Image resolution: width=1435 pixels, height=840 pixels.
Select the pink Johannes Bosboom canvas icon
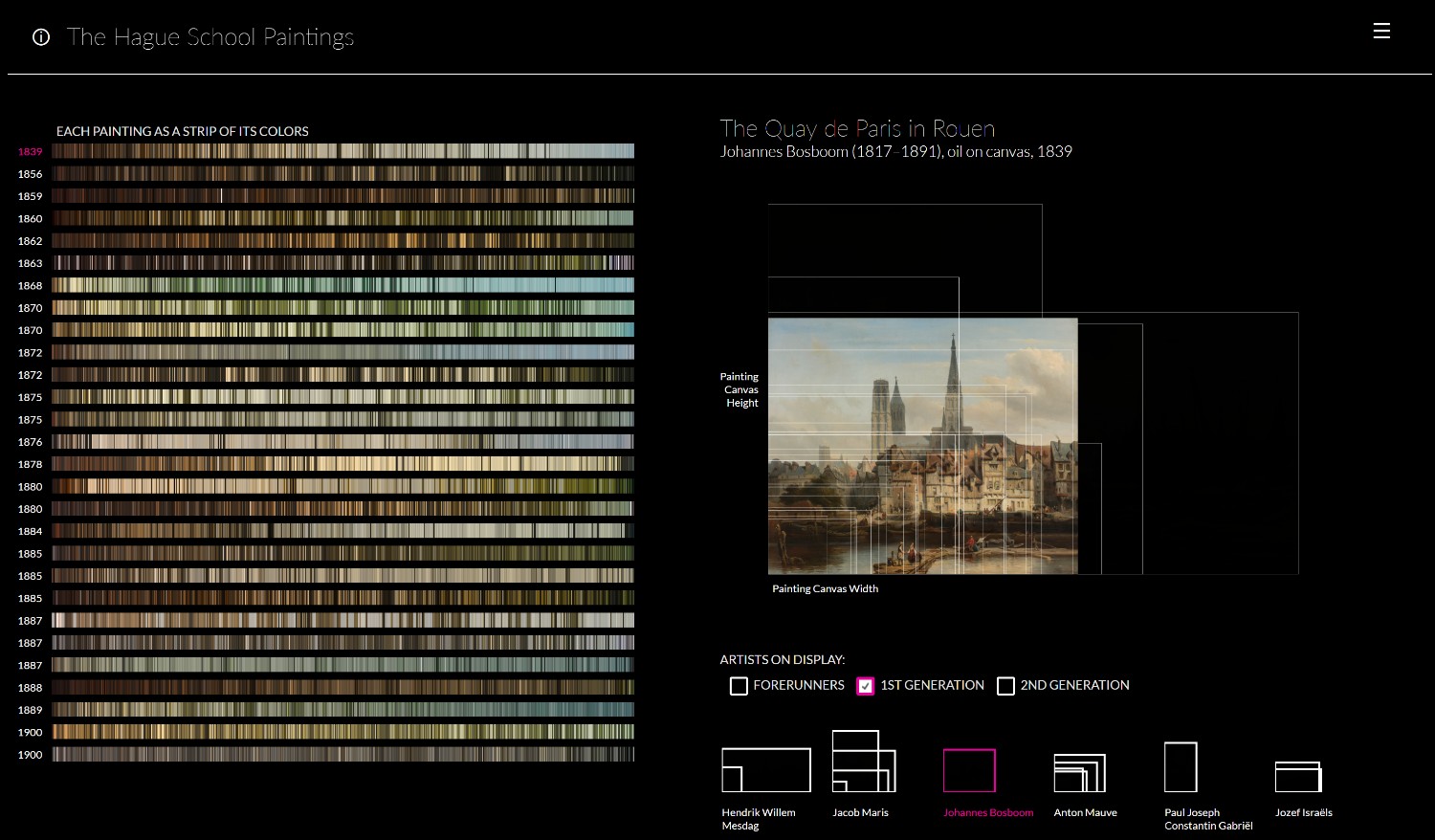[969, 770]
